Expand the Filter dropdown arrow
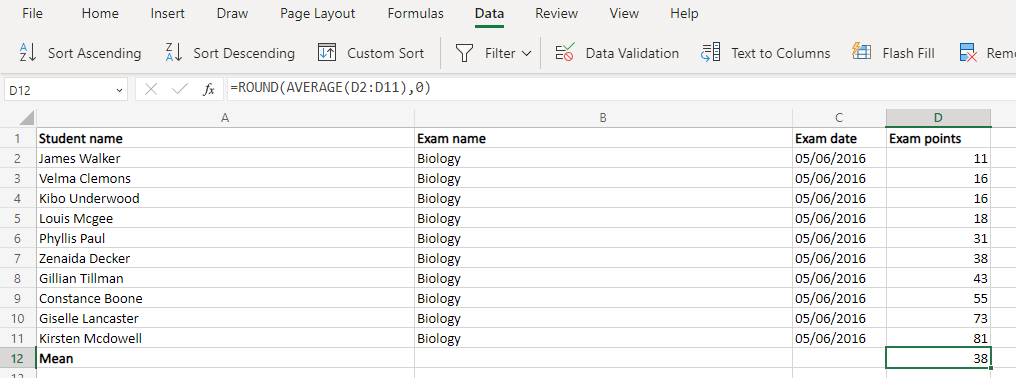Screen dimensions: 1016x378 525,53
